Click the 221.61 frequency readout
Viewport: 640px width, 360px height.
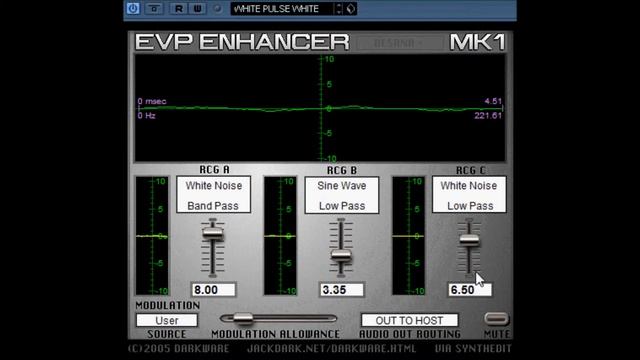point(488,116)
